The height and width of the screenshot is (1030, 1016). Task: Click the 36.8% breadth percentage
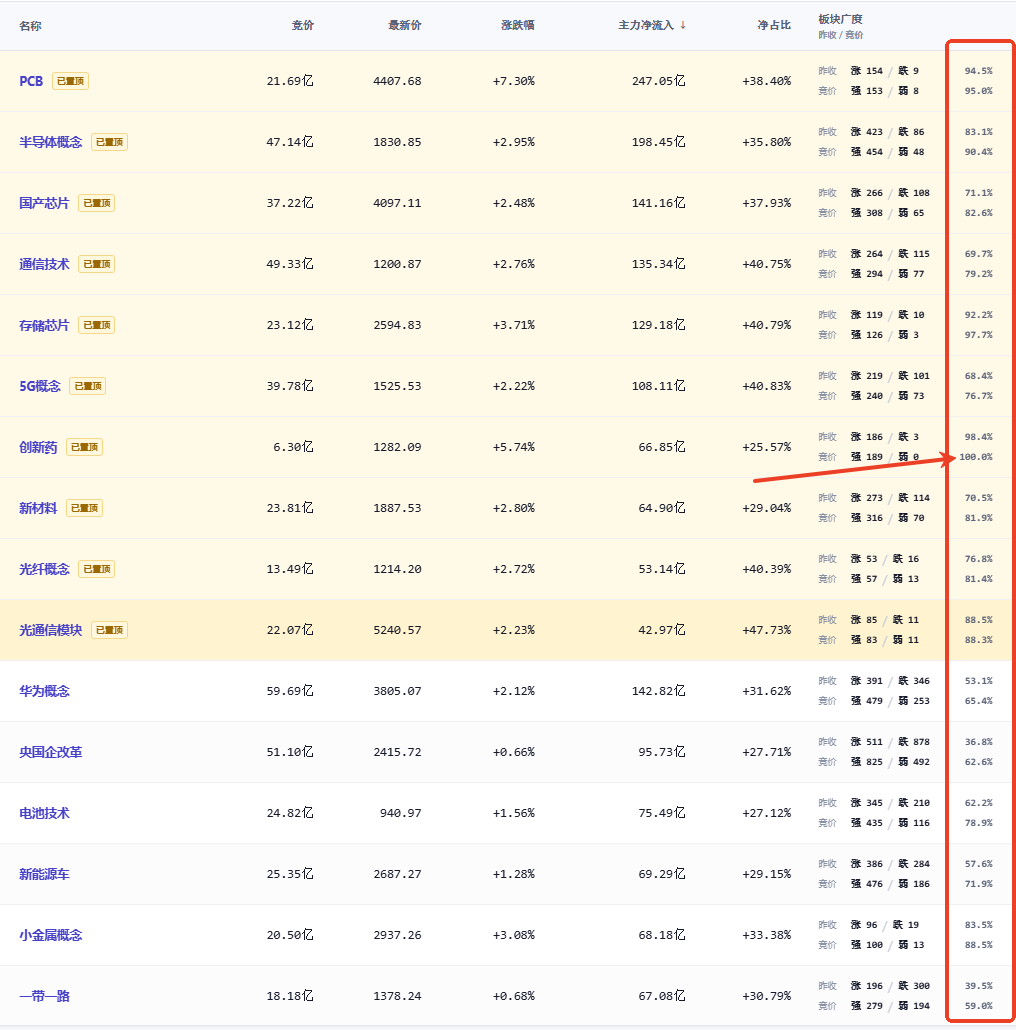[979, 742]
